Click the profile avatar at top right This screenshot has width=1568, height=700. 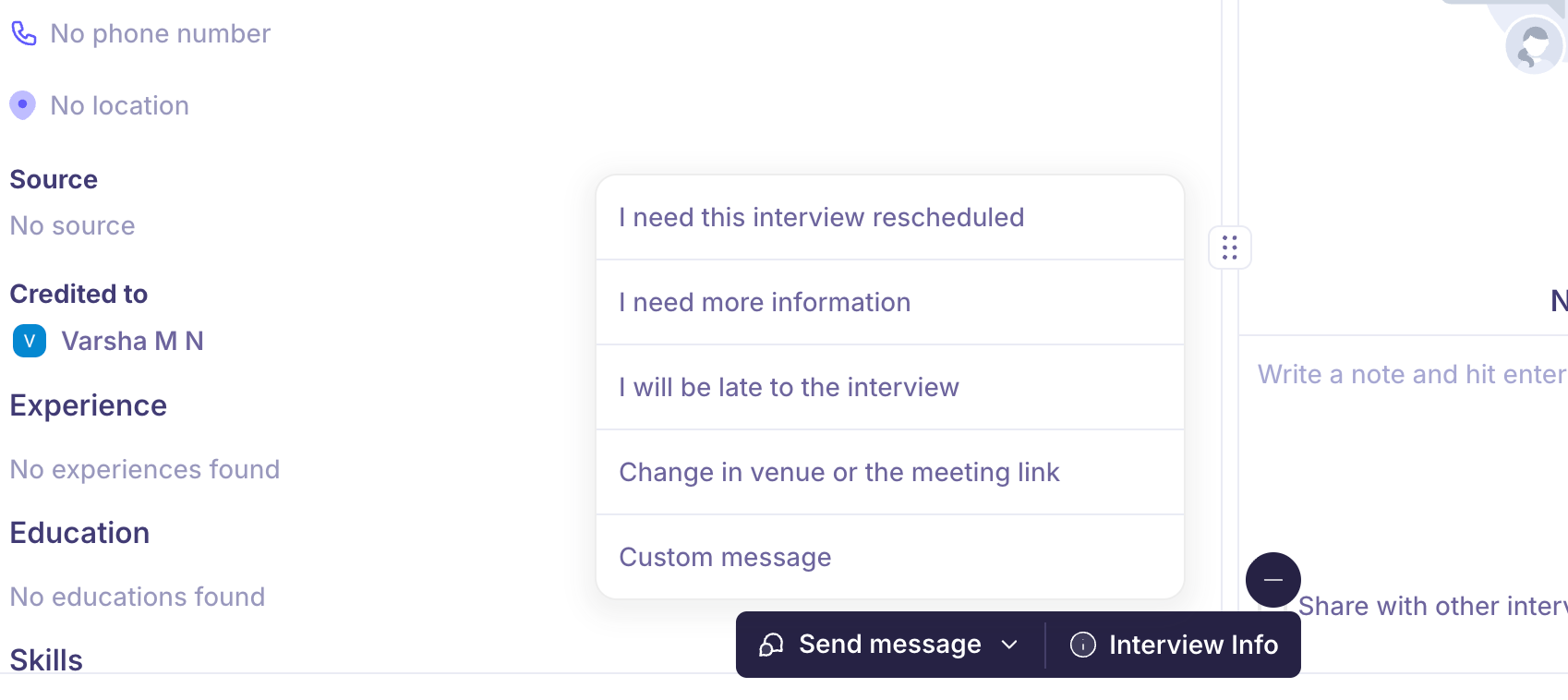click(x=1533, y=44)
